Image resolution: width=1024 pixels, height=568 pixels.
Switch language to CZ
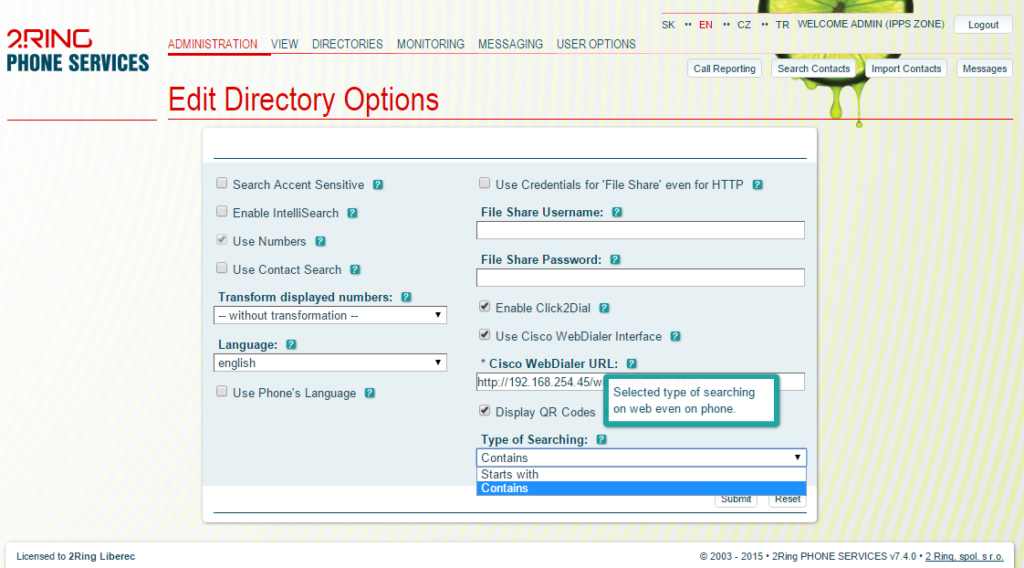click(x=744, y=25)
